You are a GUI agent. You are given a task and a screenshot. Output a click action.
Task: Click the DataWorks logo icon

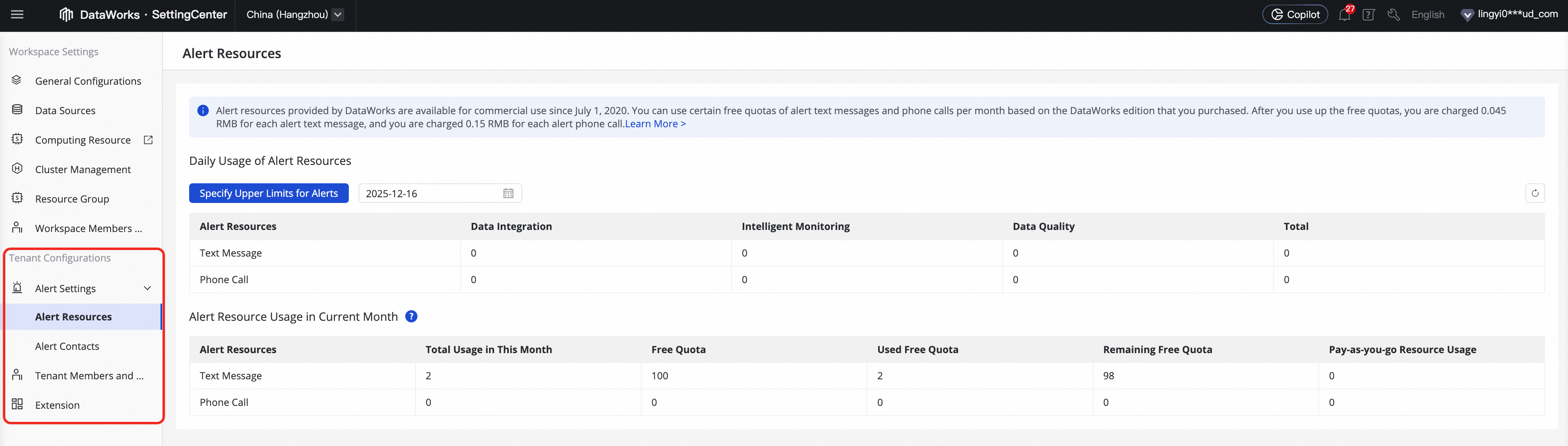pyautogui.click(x=66, y=15)
